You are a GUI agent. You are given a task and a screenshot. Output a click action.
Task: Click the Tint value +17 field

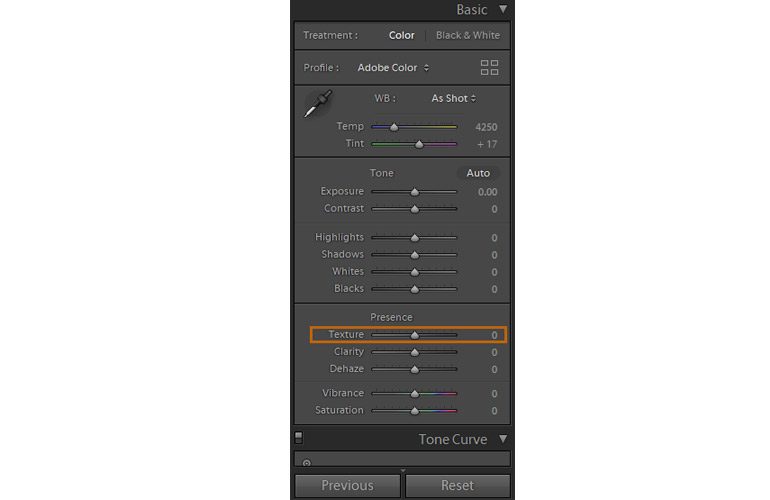tap(487, 144)
